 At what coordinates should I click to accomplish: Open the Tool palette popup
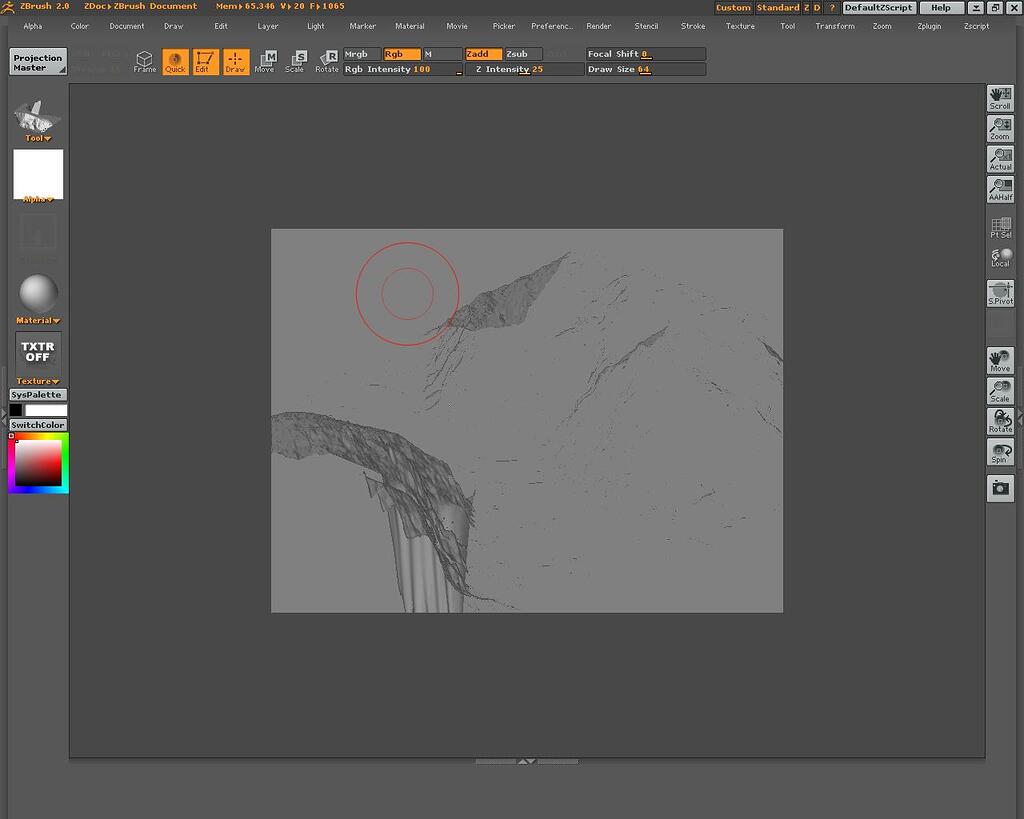(36, 137)
